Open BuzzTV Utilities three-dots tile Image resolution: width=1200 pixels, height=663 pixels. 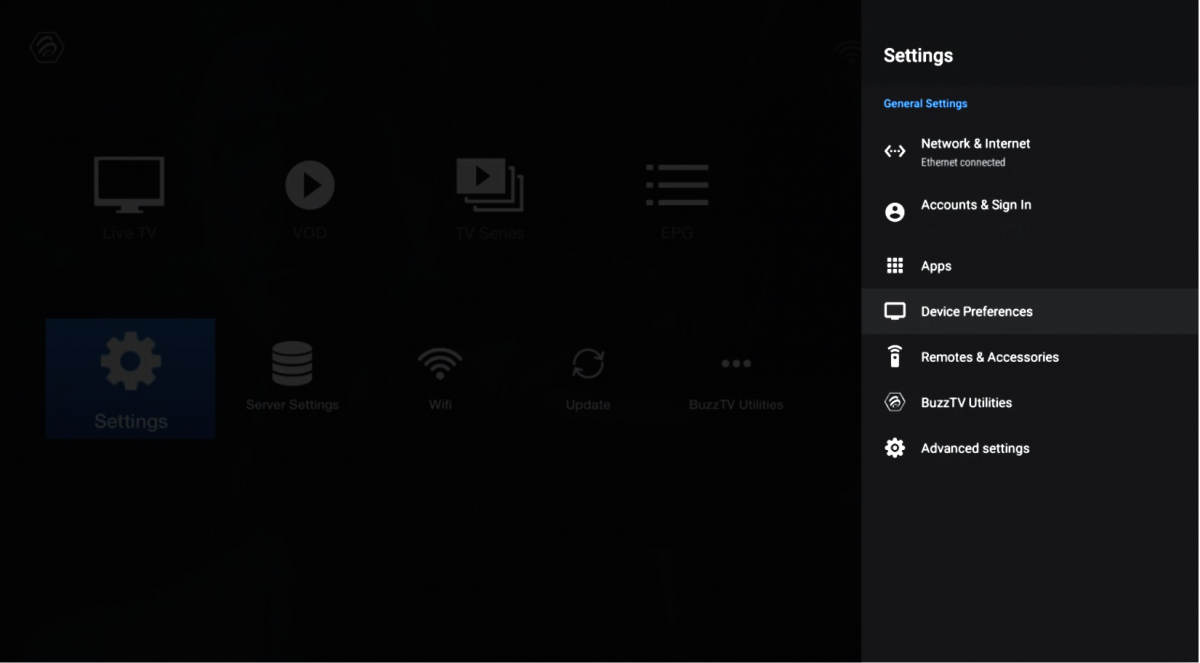[736, 375]
